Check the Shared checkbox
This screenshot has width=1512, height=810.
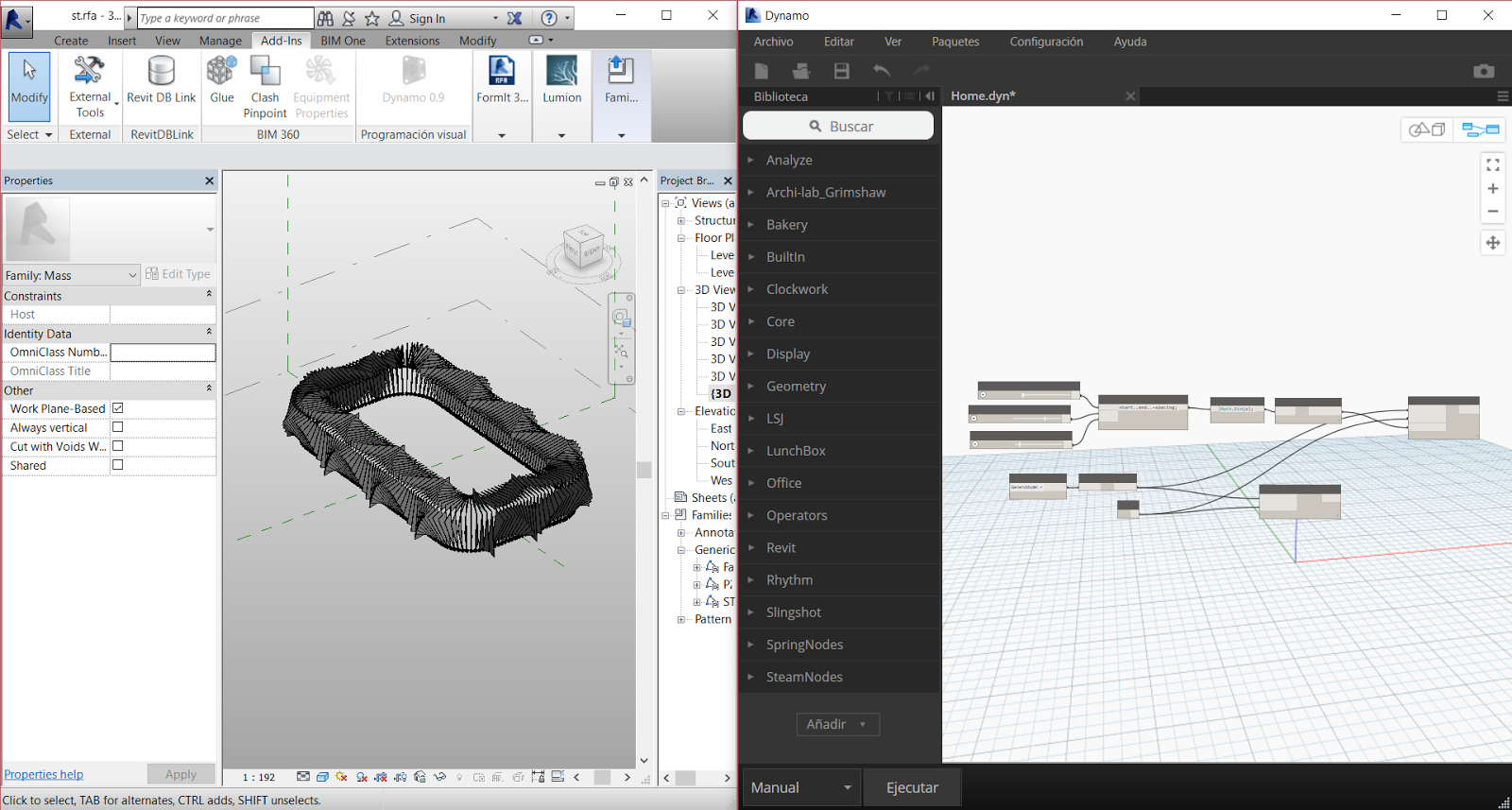[118, 465]
